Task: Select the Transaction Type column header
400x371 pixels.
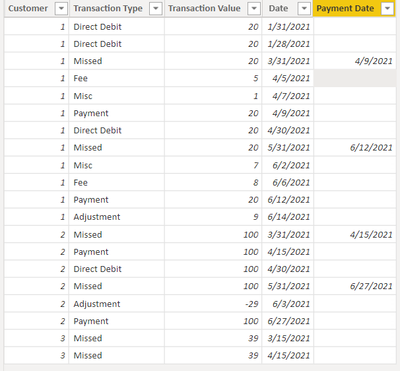Action: [x=108, y=9]
